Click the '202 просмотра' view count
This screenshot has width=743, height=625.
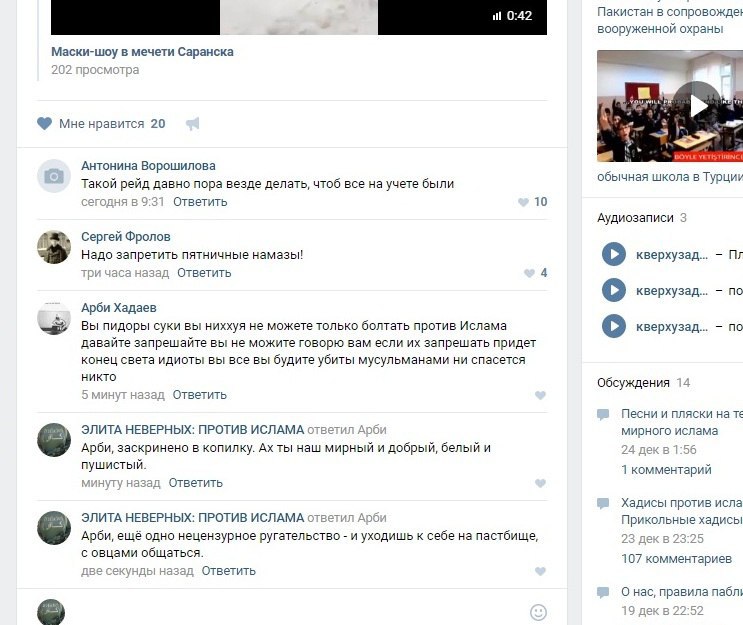95,70
